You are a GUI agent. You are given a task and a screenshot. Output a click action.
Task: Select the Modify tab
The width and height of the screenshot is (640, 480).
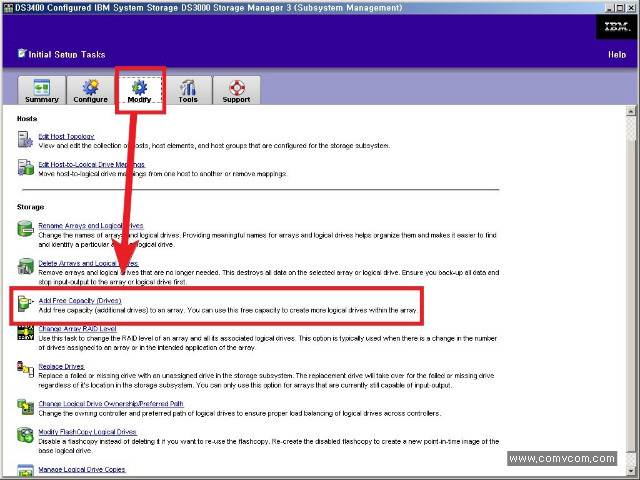tap(139, 90)
